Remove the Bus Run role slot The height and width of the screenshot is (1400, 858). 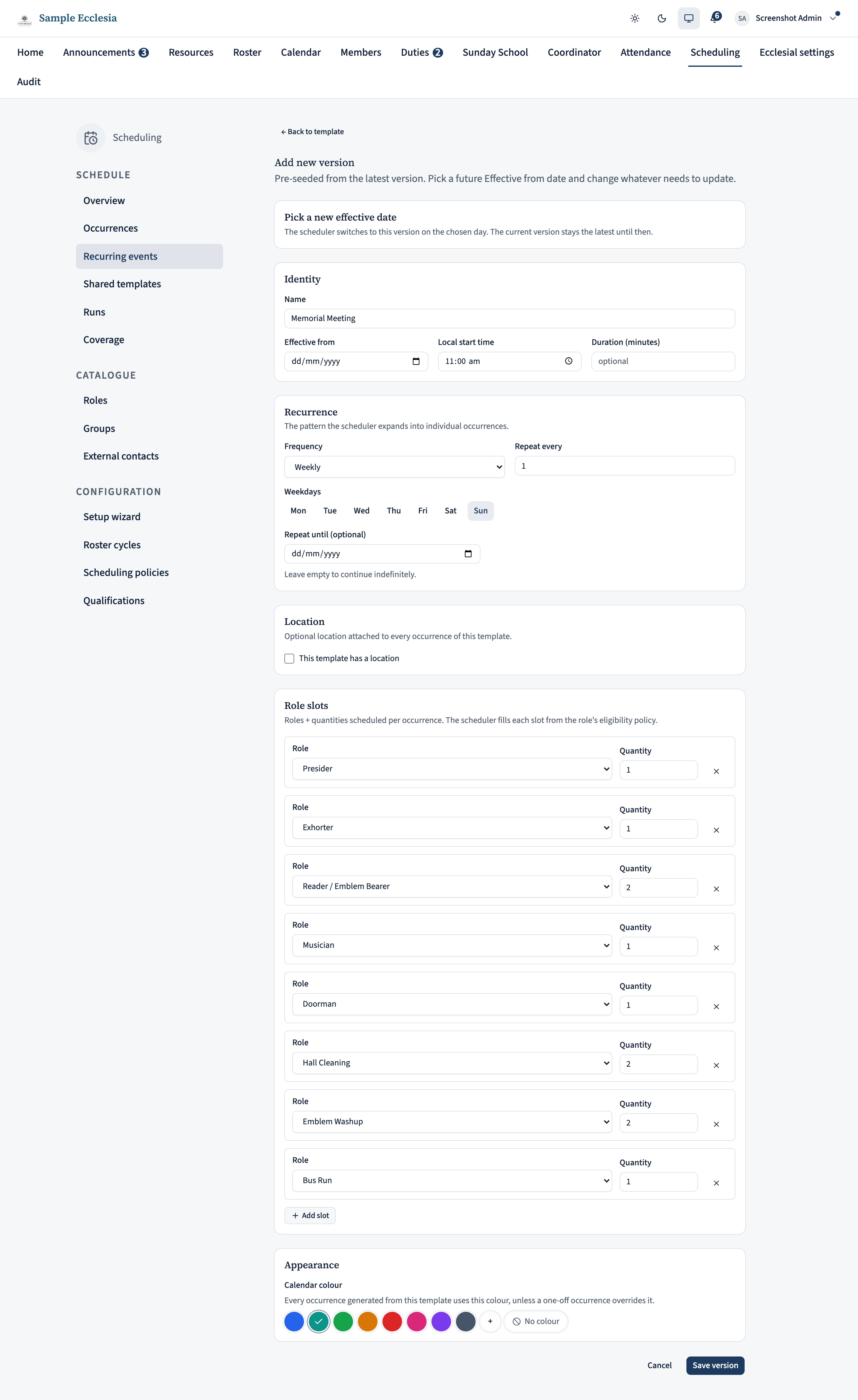tap(716, 1183)
